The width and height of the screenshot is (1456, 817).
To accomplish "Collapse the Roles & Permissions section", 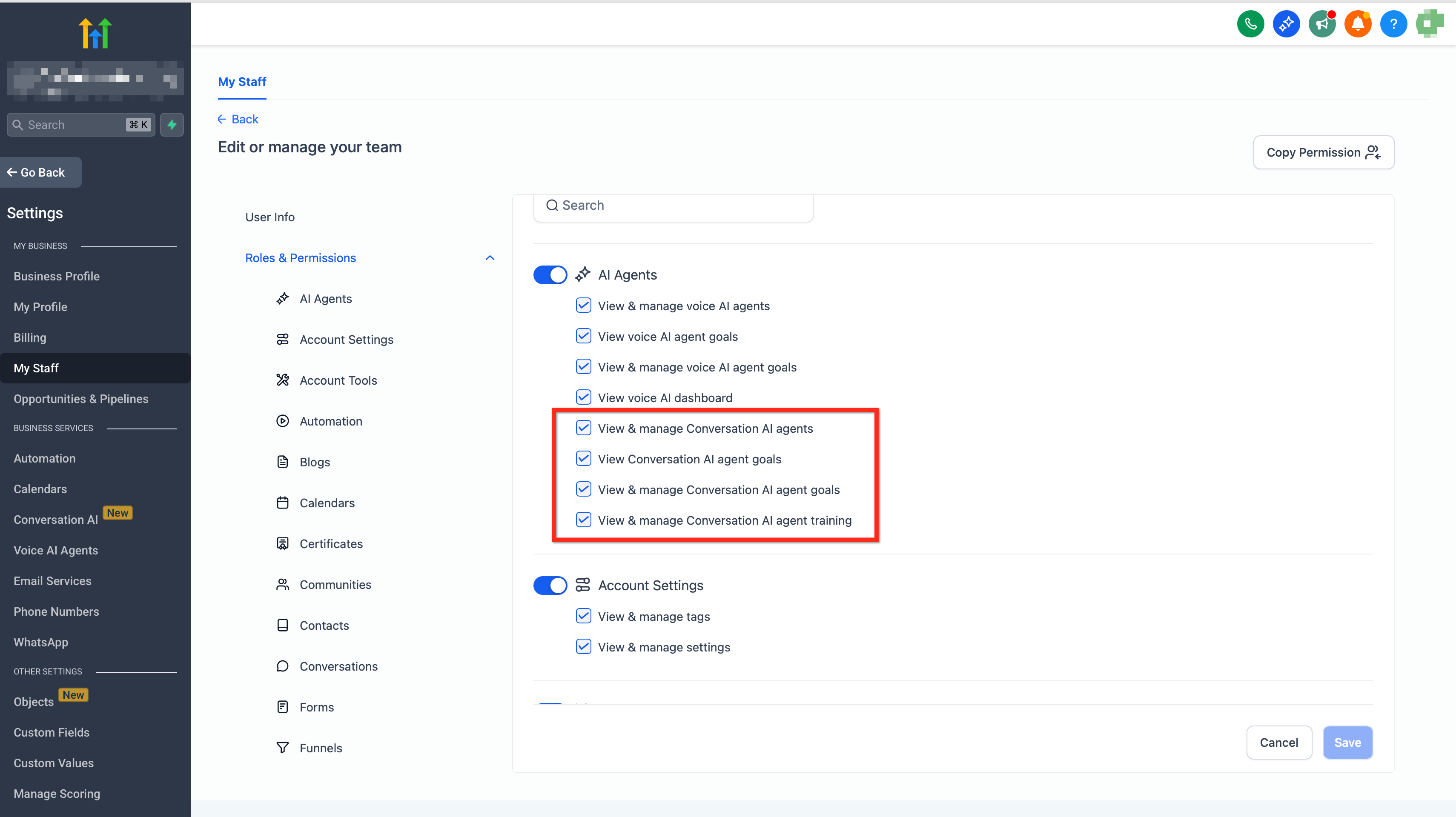I will [490, 258].
